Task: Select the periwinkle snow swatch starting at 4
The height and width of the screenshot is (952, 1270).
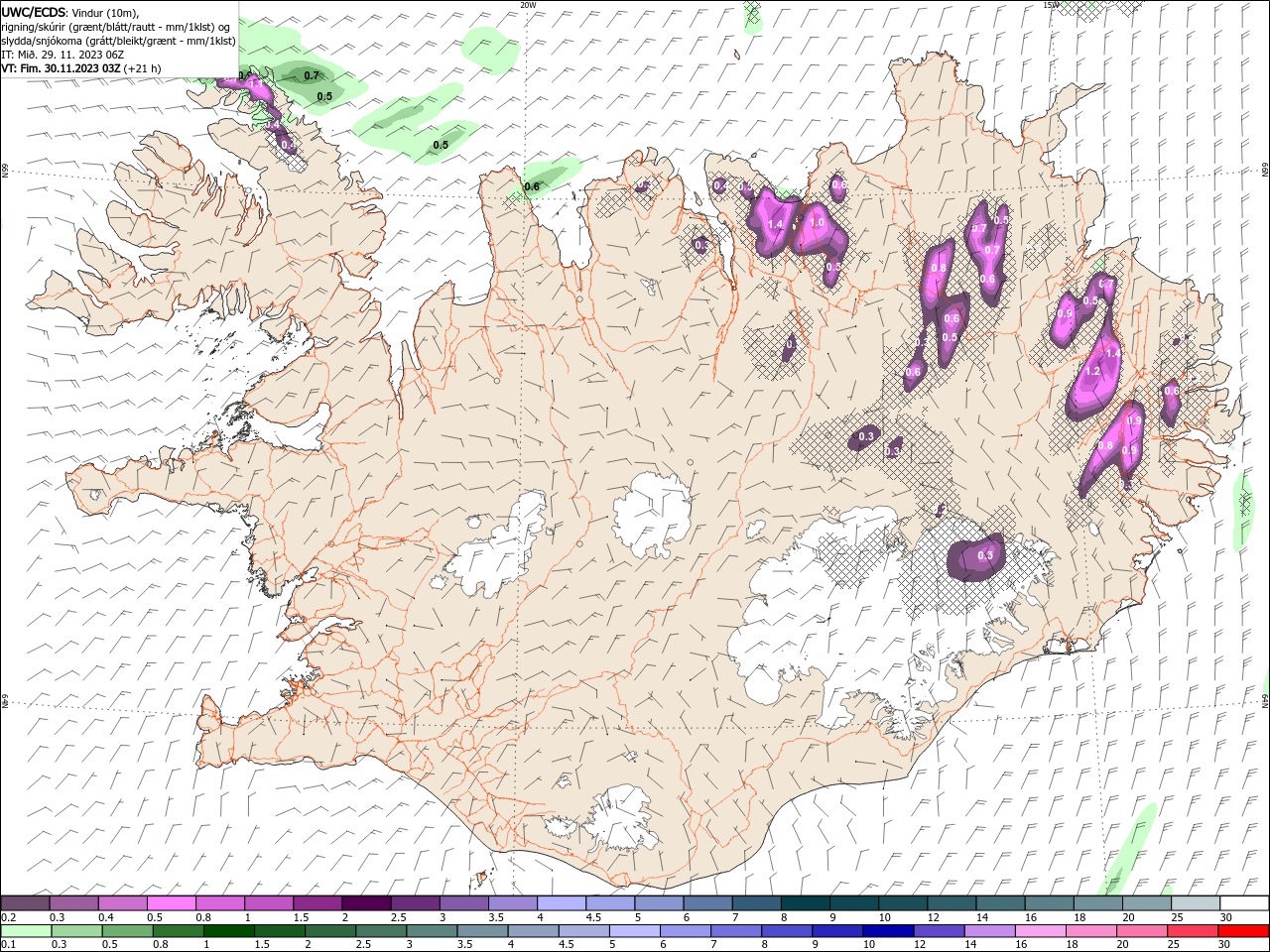Action: click(561, 903)
